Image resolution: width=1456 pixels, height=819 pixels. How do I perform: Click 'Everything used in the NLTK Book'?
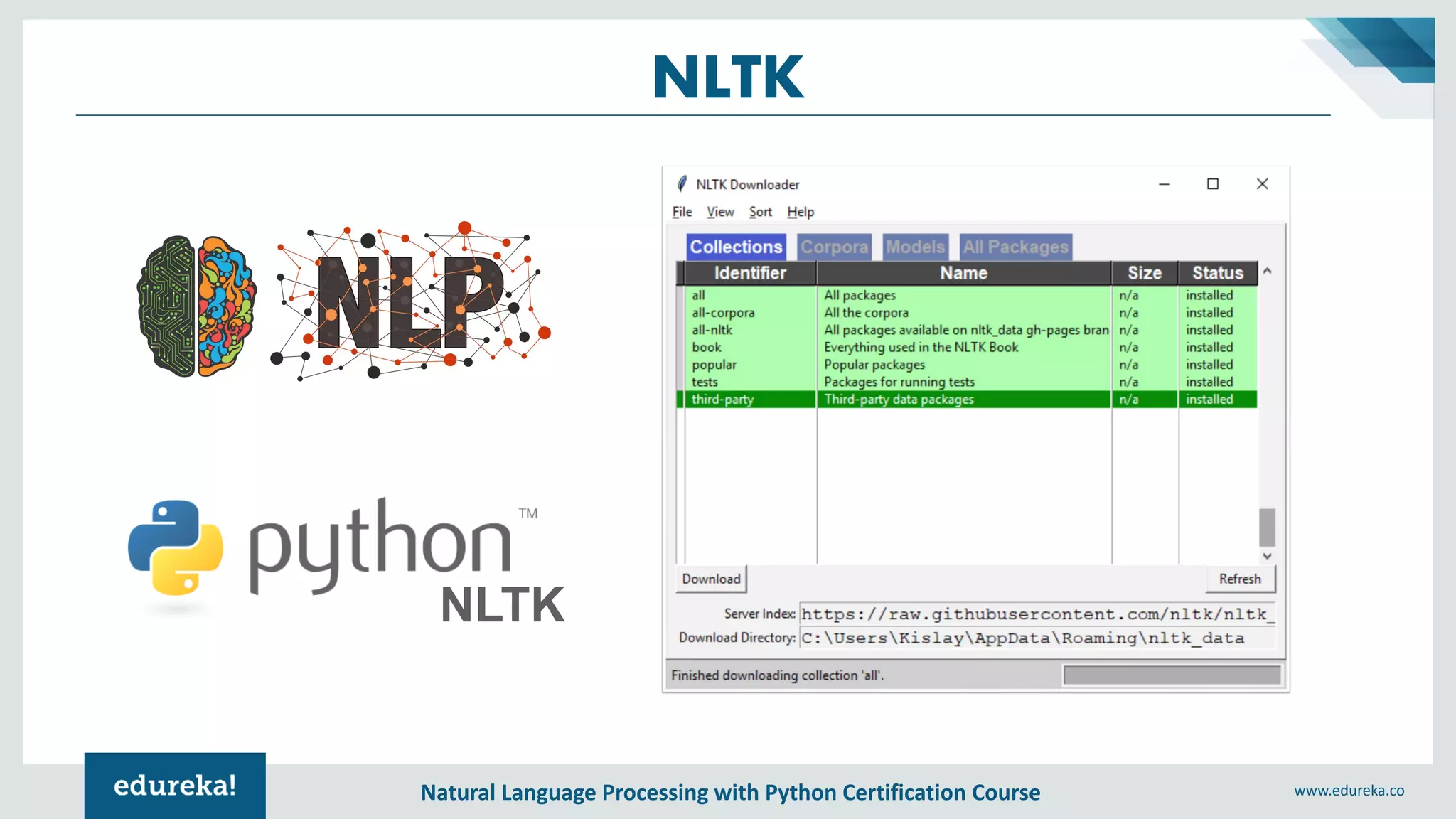[921, 347]
